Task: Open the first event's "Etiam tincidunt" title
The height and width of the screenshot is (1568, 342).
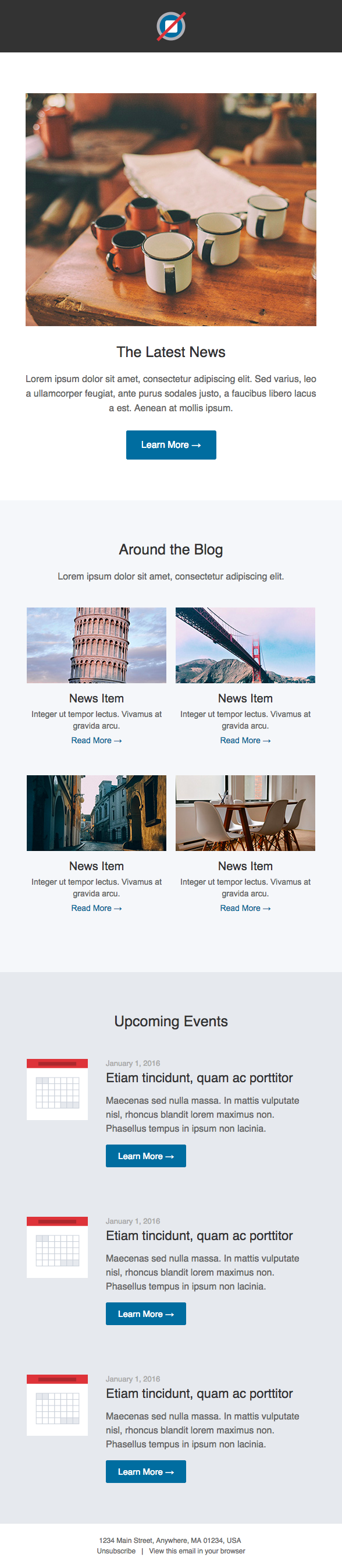Action: point(199,1078)
